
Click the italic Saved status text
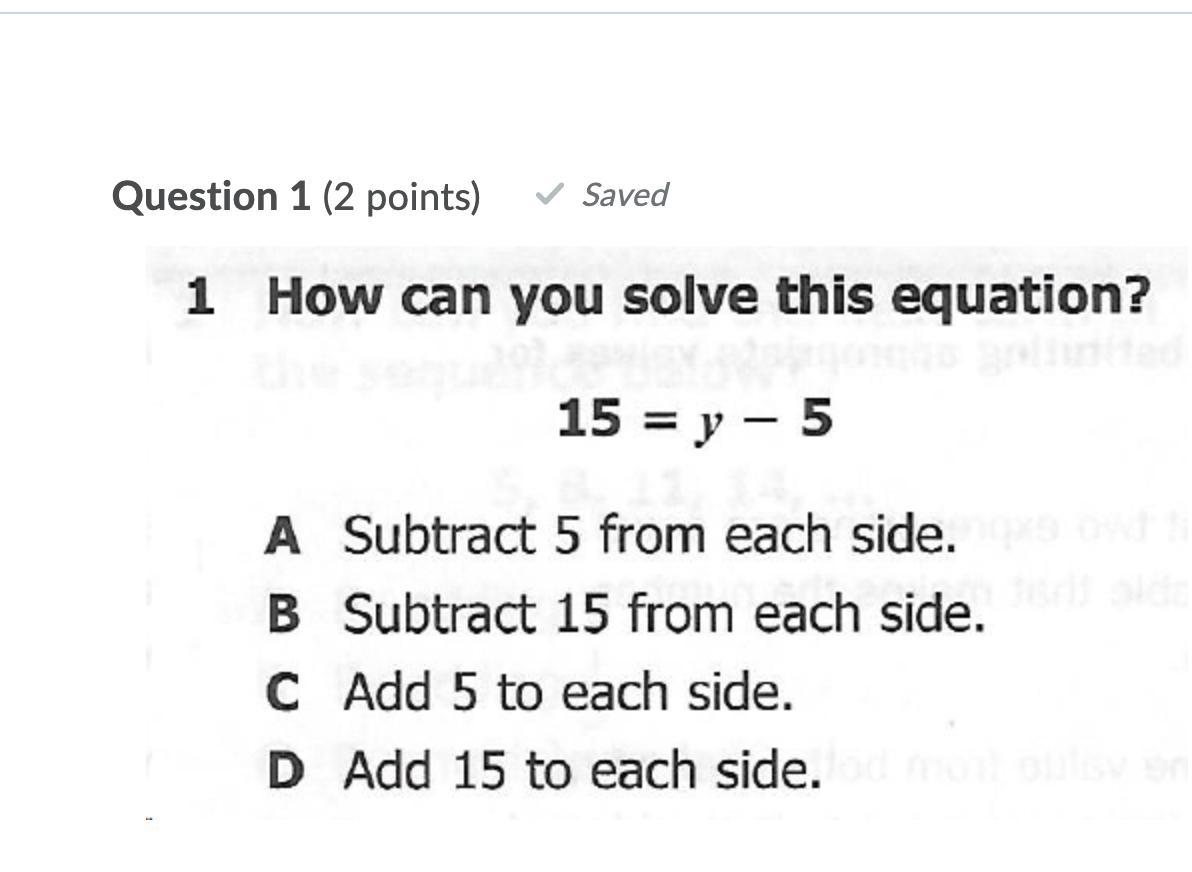click(625, 194)
